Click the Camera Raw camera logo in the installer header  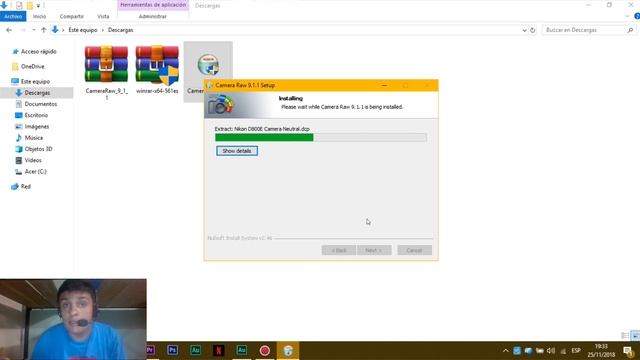[220, 104]
